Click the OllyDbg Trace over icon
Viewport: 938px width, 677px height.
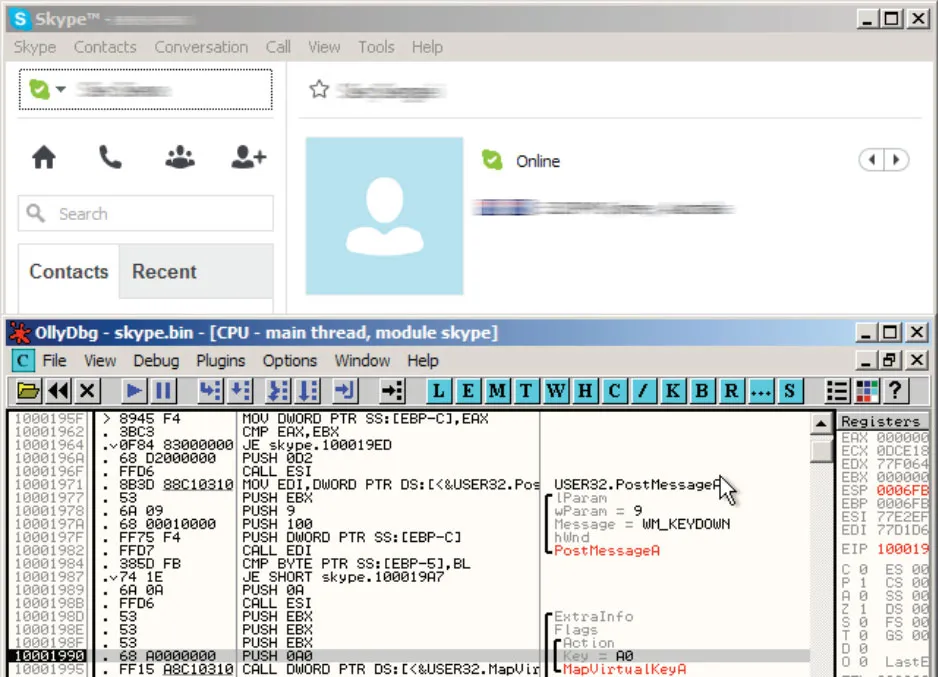(x=307, y=391)
